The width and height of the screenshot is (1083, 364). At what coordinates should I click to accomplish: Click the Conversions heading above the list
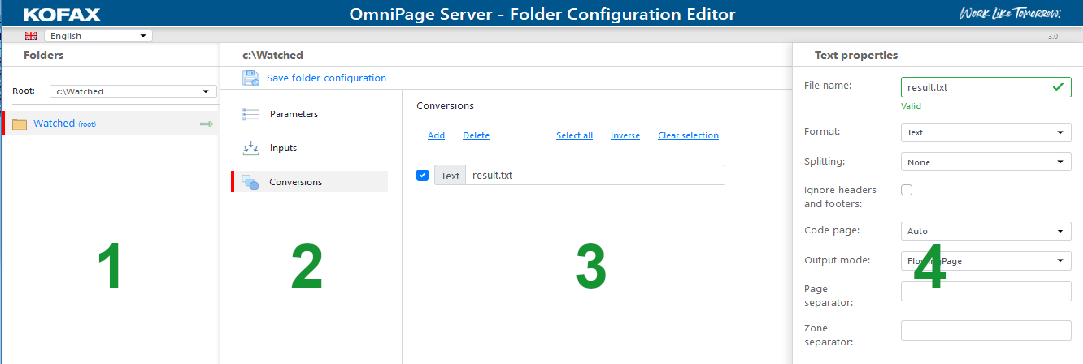click(x=445, y=106)
